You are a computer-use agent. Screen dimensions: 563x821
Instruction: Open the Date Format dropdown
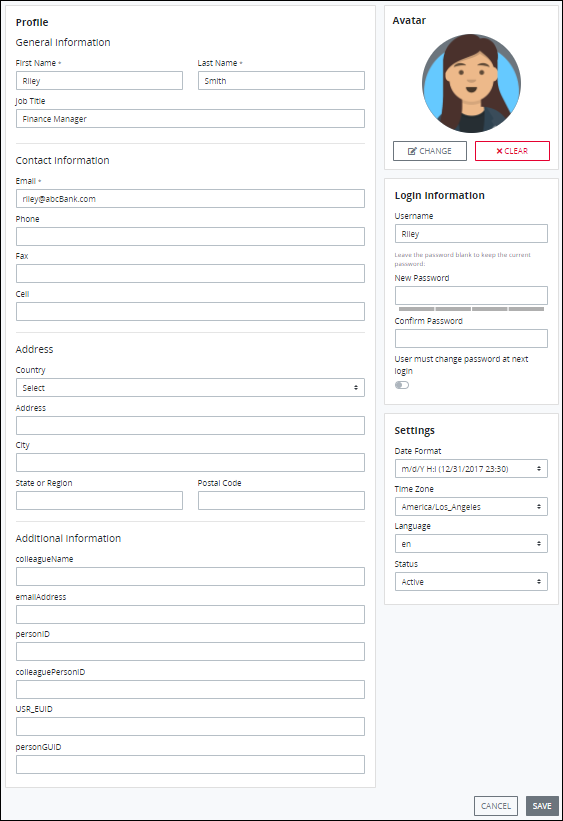471,469
